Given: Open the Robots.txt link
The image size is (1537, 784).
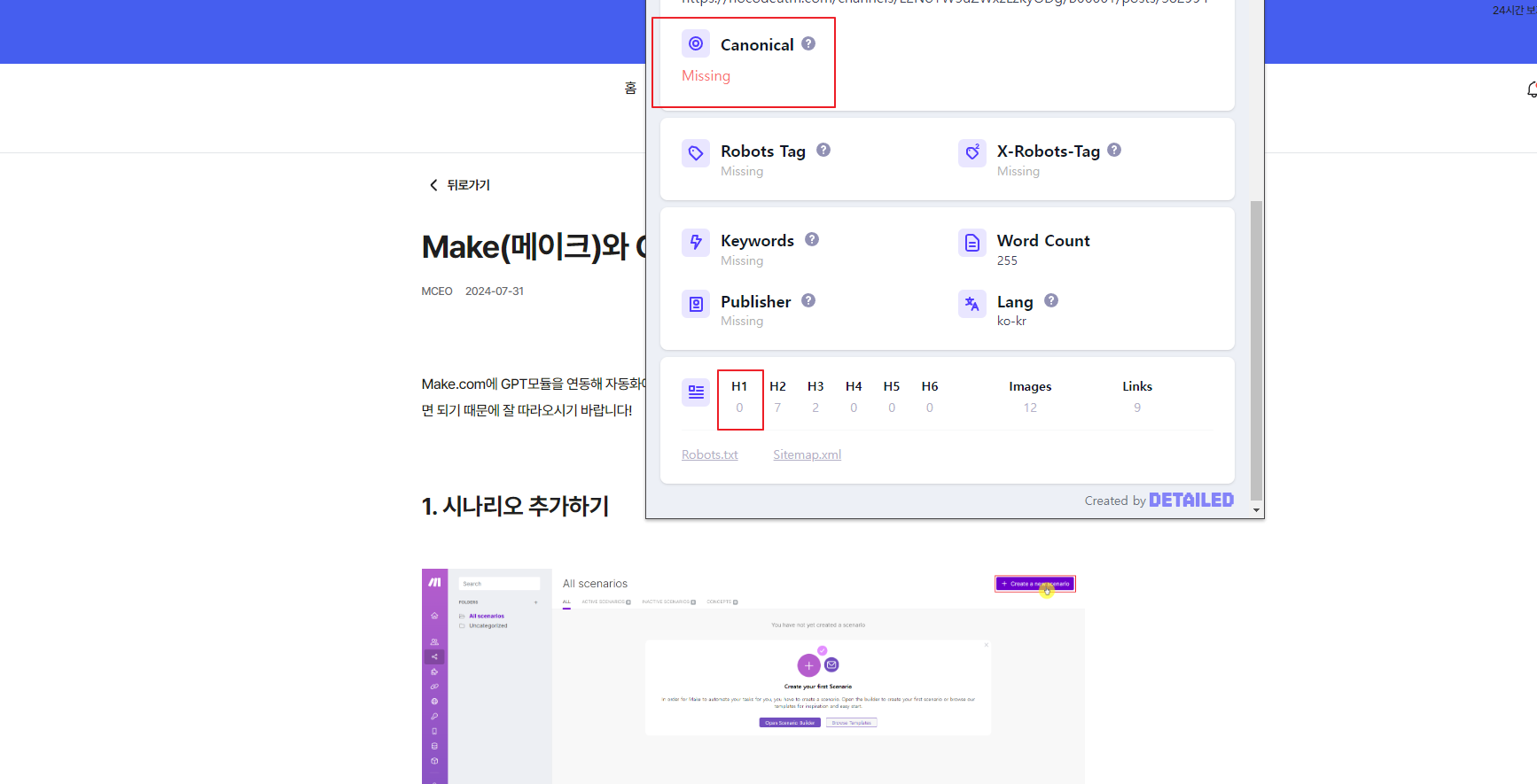Looking at the screenshot, I should [710, 454].
